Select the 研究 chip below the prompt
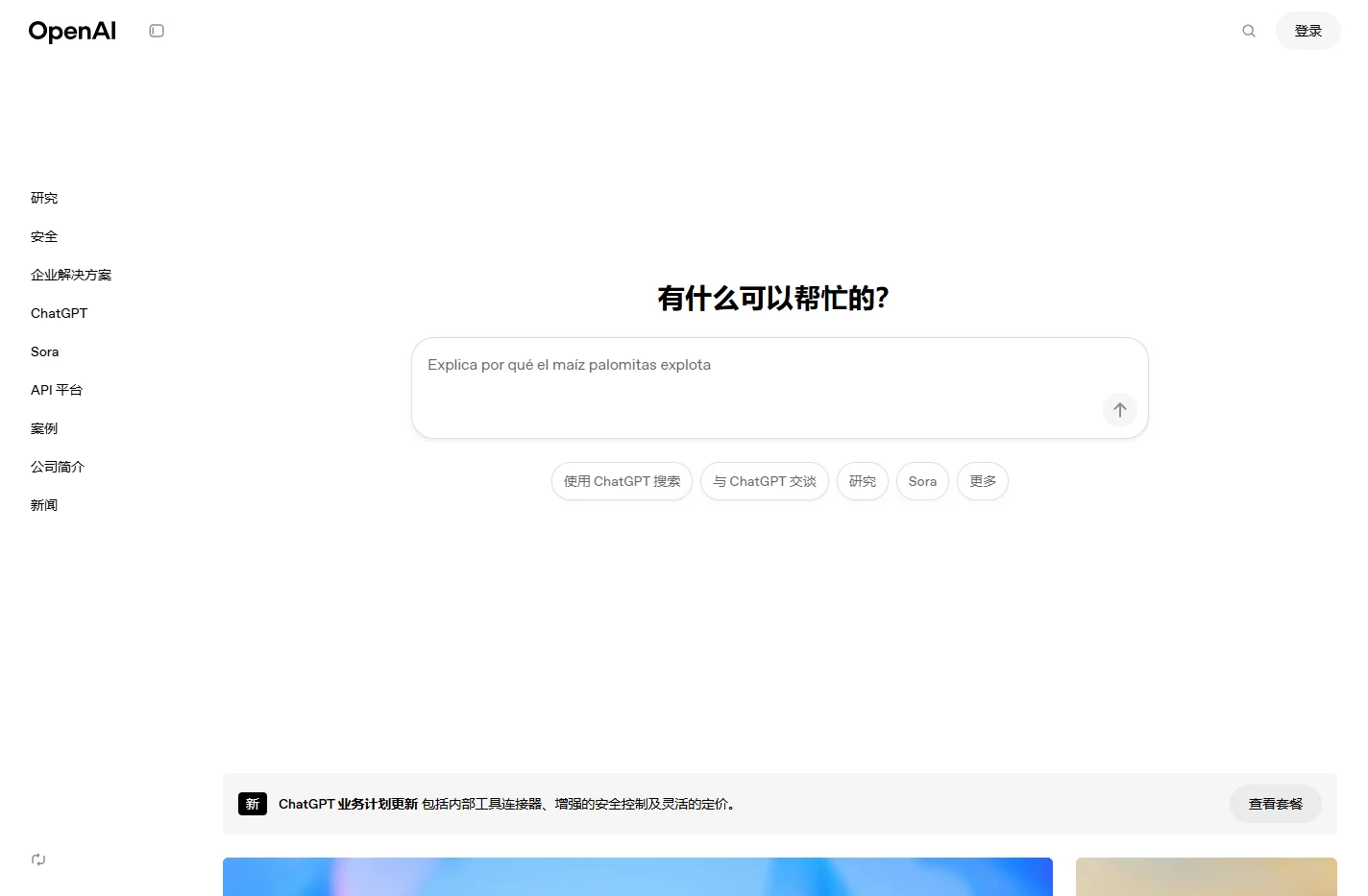 point(863,481)
